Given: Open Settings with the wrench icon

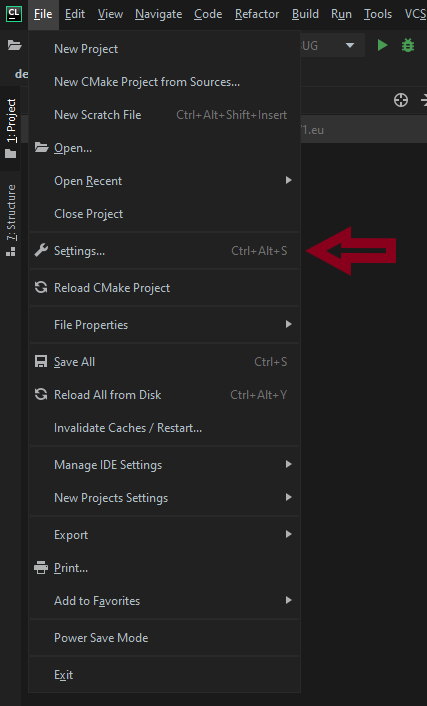Looking at the screenshot, I should pyautogui.click(x=41, y=250).
